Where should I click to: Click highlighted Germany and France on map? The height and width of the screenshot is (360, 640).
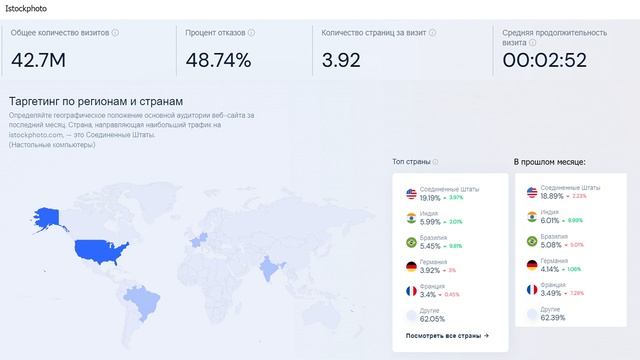pyautogui.click(x=199, y=240)
